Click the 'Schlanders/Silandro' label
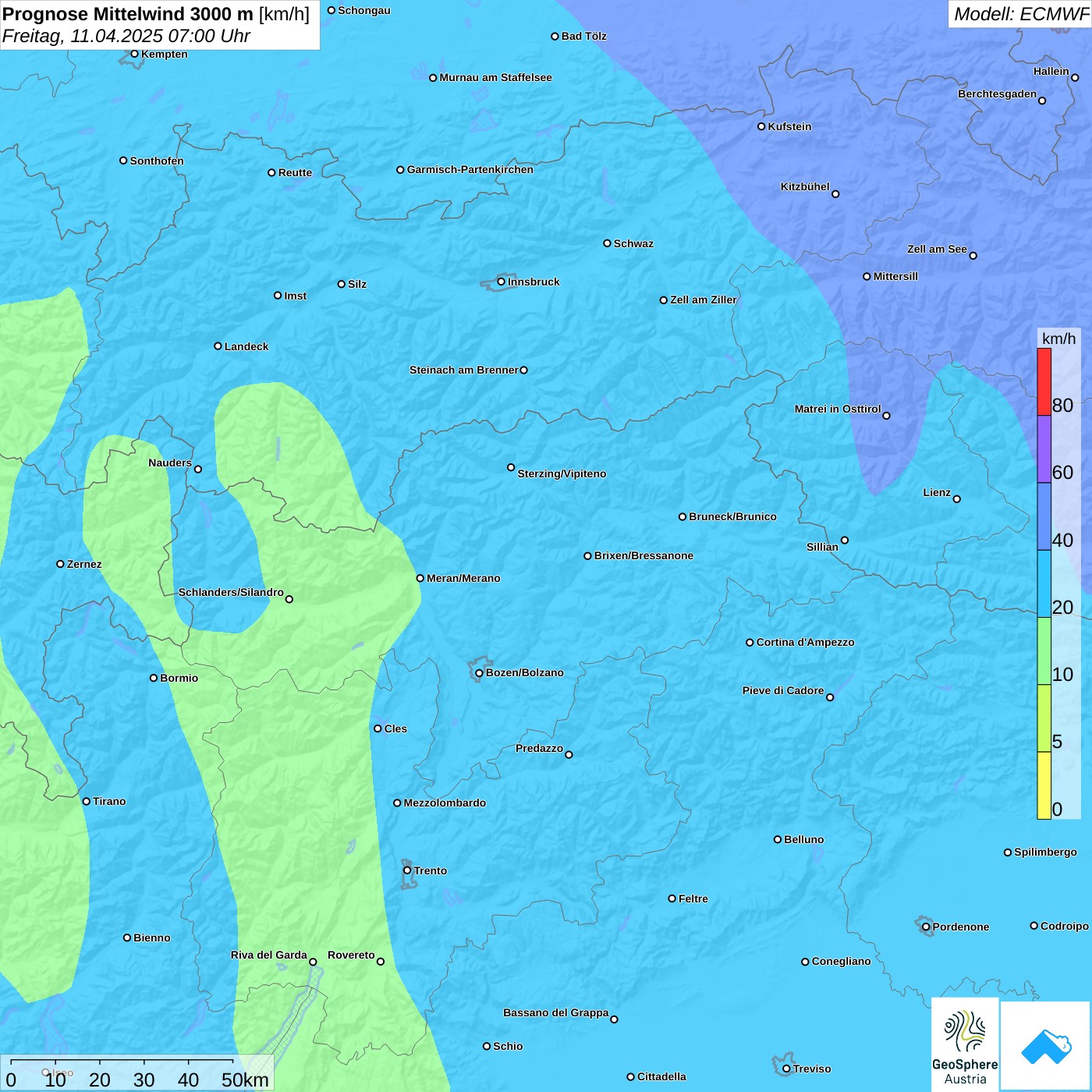Image resolution: width=1092 pixels, height=1092 pixels. click(x=231, y=592)
